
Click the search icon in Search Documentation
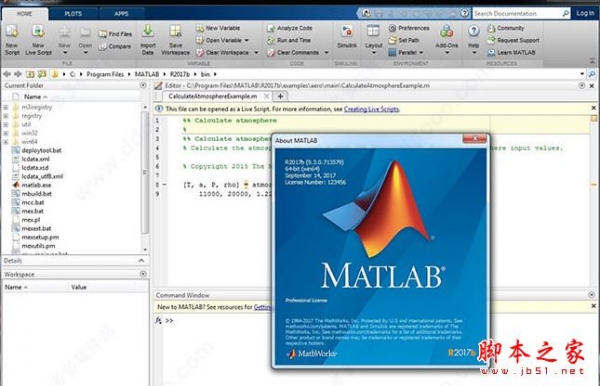[566, 13]
